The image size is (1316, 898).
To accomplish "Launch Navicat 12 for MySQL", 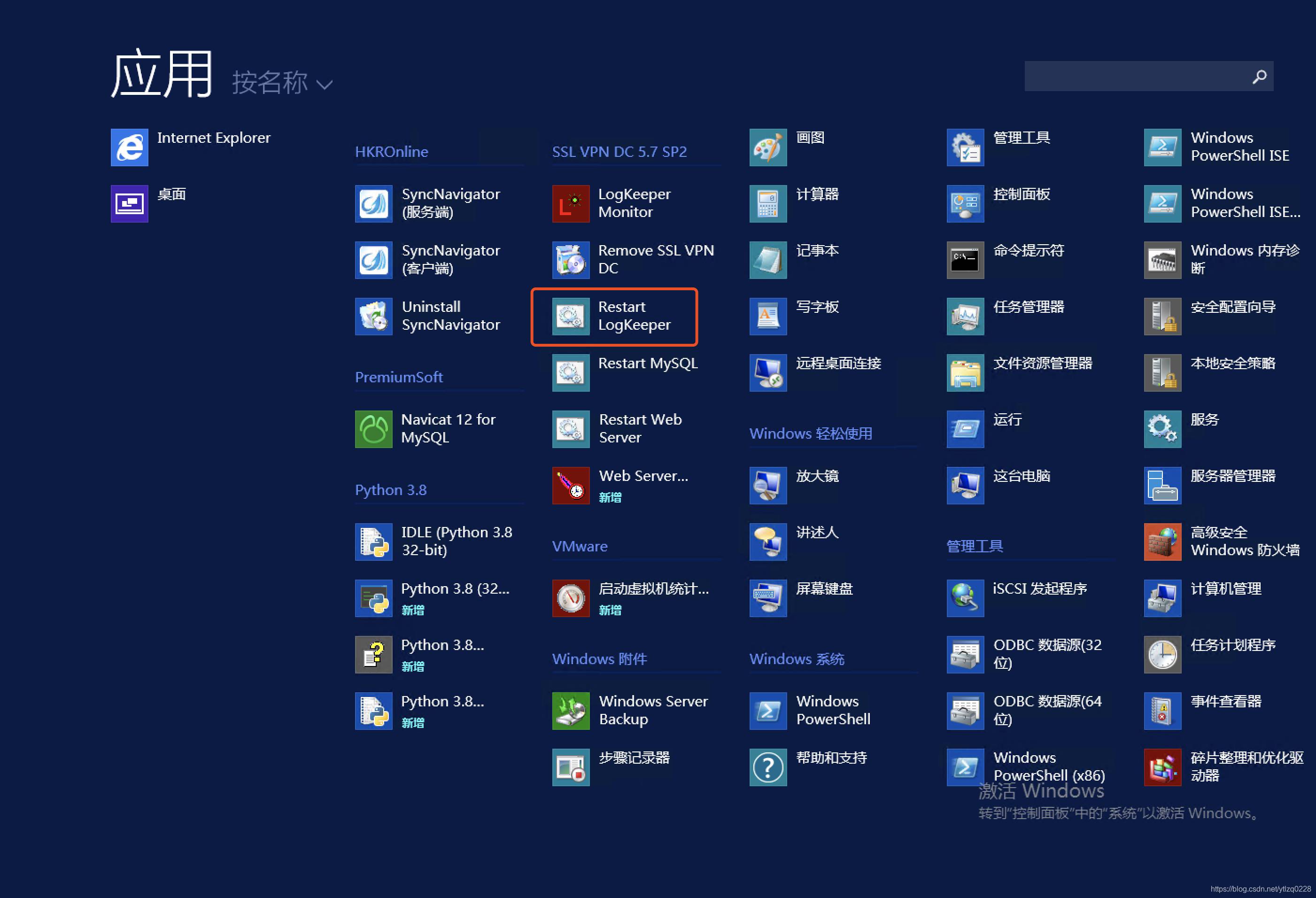I will pos(374,429).
